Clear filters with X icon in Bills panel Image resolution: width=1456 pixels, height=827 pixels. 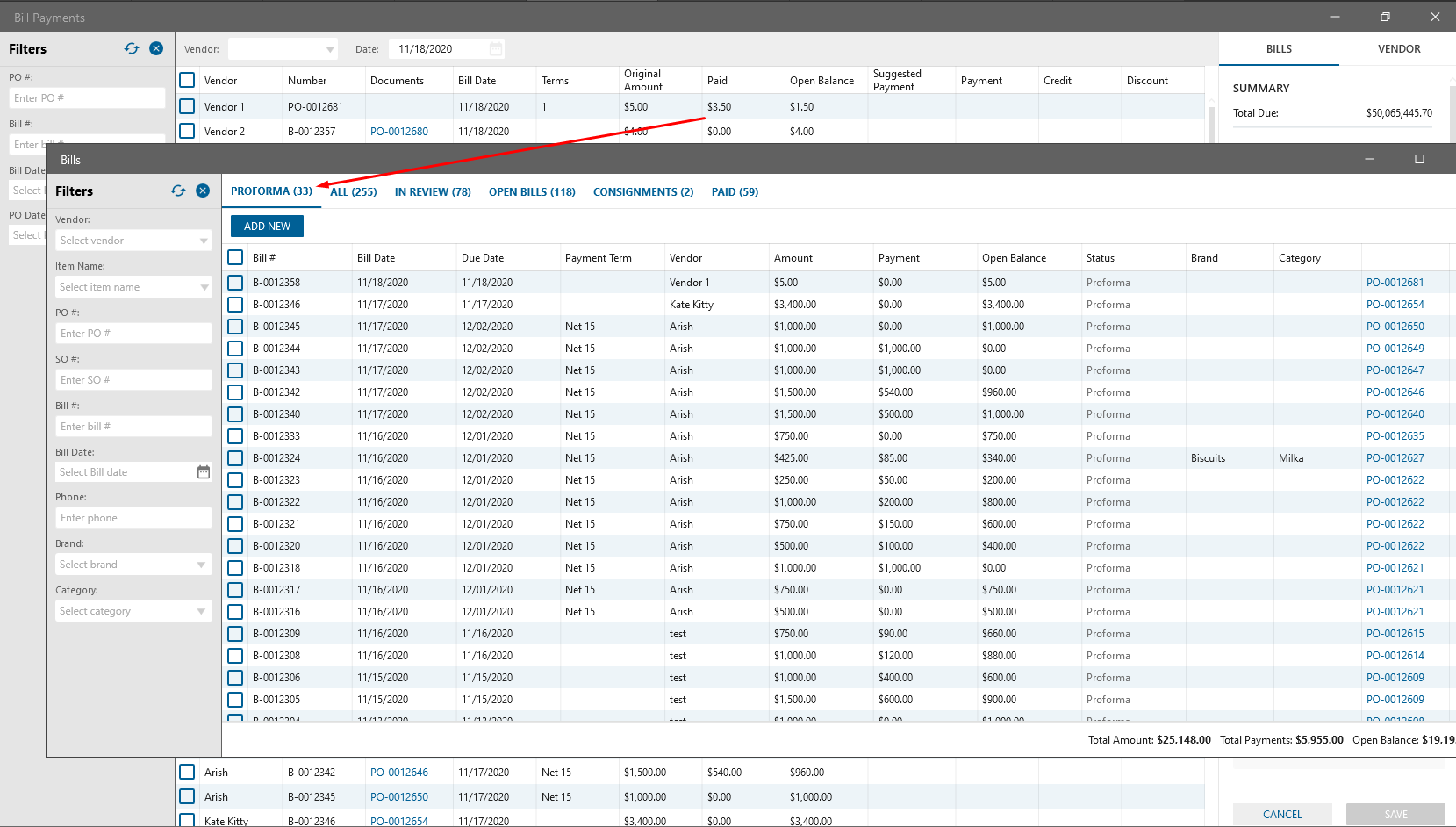[203, 191]
